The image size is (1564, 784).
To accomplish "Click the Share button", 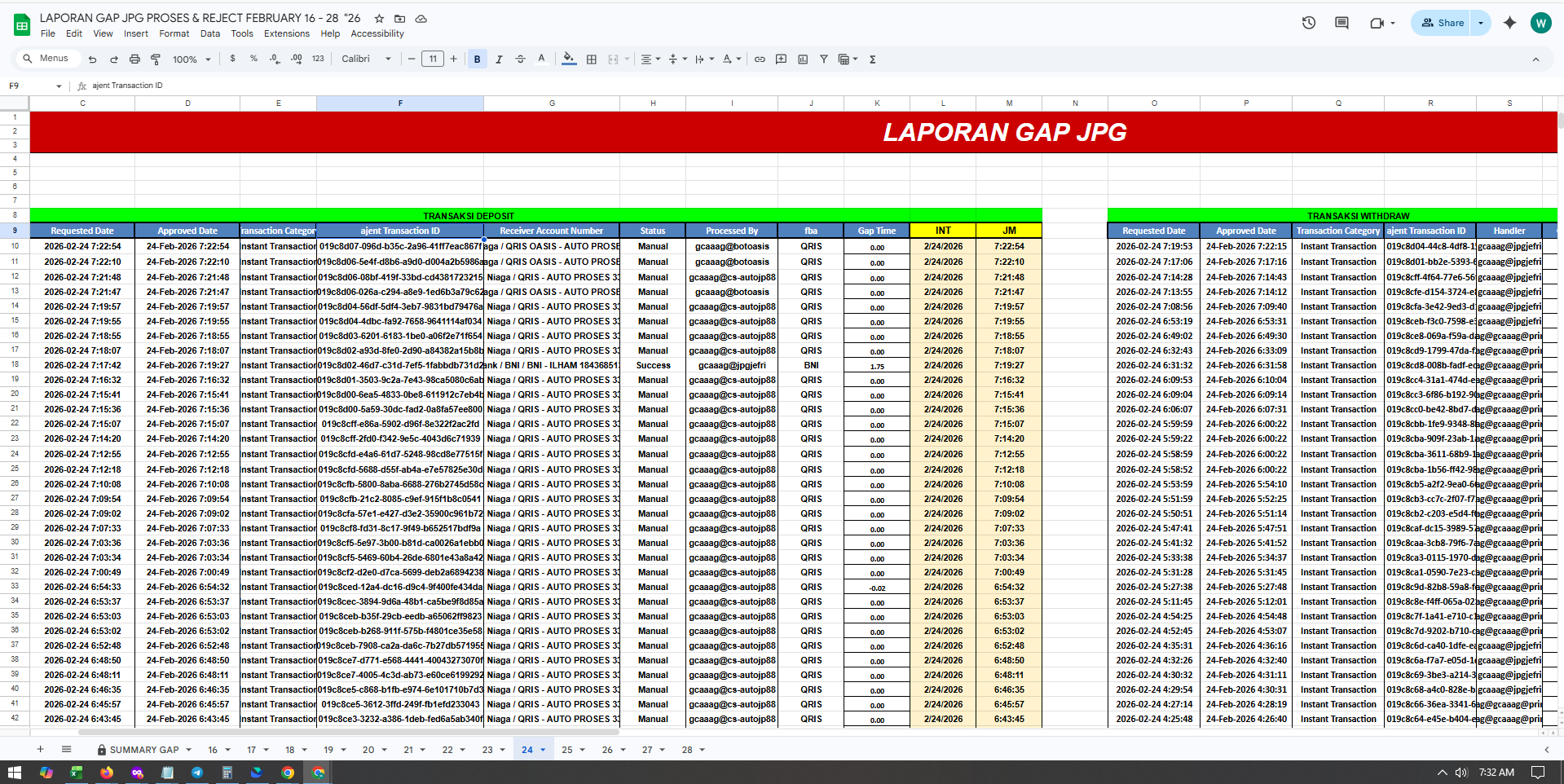I will click(x=1443, y=23).
